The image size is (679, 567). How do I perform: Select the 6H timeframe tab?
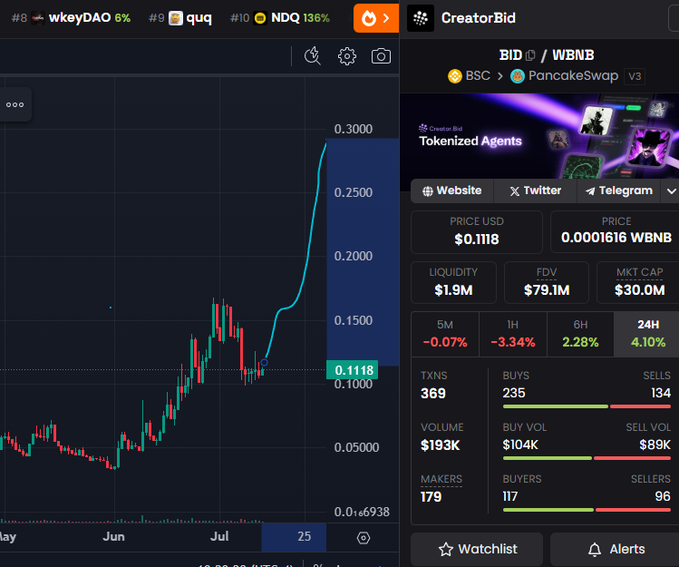tap(581, 334)
